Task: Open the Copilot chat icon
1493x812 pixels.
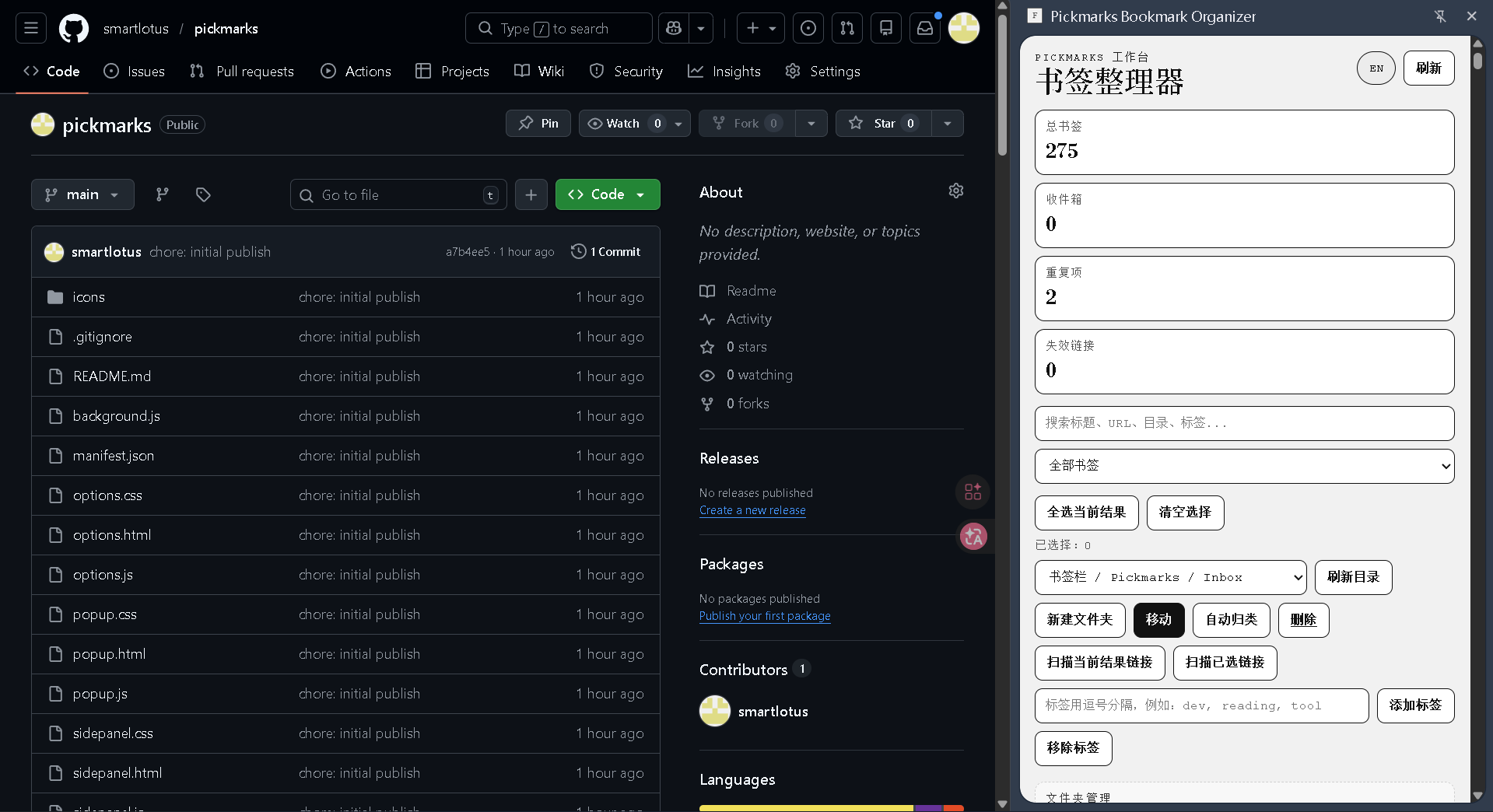Action: tap(674, 29)
